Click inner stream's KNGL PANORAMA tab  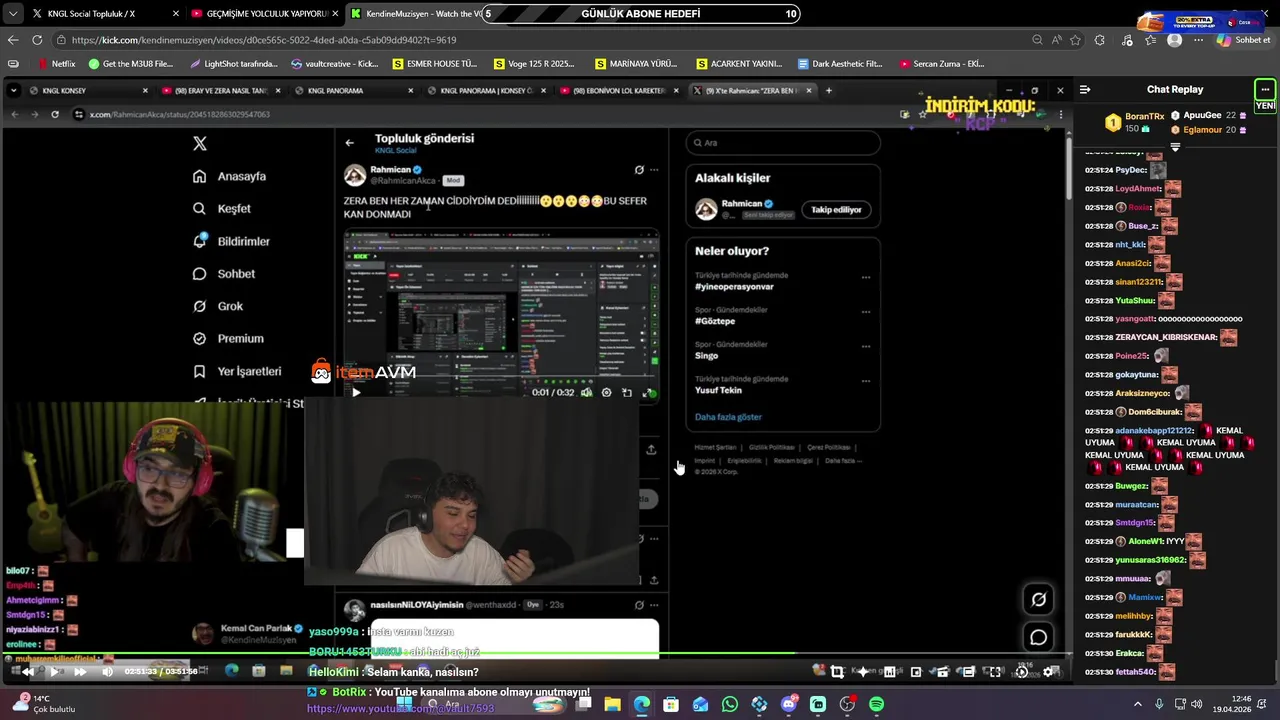(x=355, y=90)
